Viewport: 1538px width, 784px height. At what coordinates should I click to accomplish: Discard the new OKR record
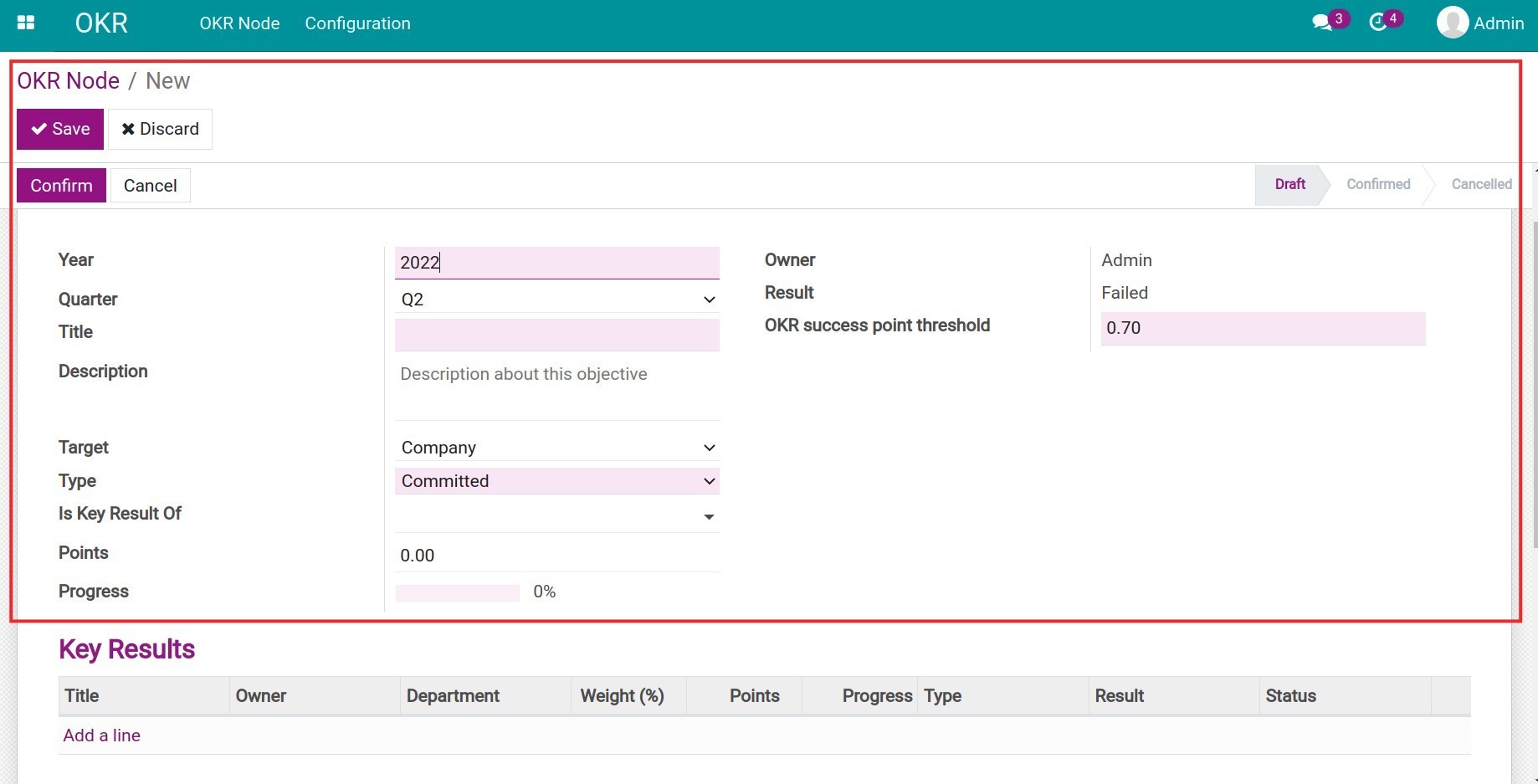160,129
